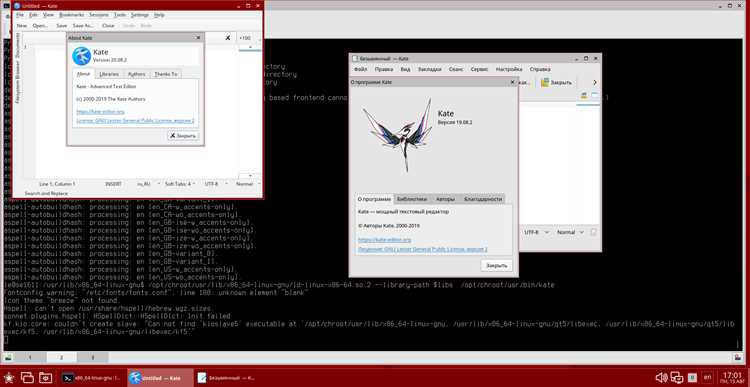Image resolution: width=750 pixels, height=387 pixels.
Task: Click the Kate bird mascot image
Action: pos(397,135)
